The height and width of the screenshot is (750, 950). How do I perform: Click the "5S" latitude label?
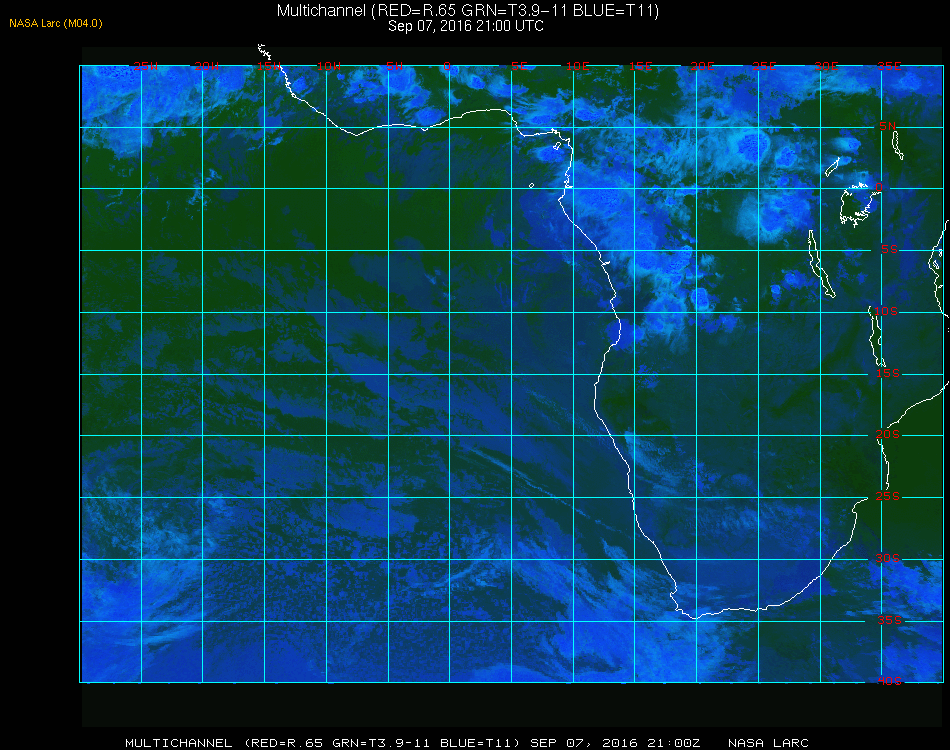tap(889, 249)
